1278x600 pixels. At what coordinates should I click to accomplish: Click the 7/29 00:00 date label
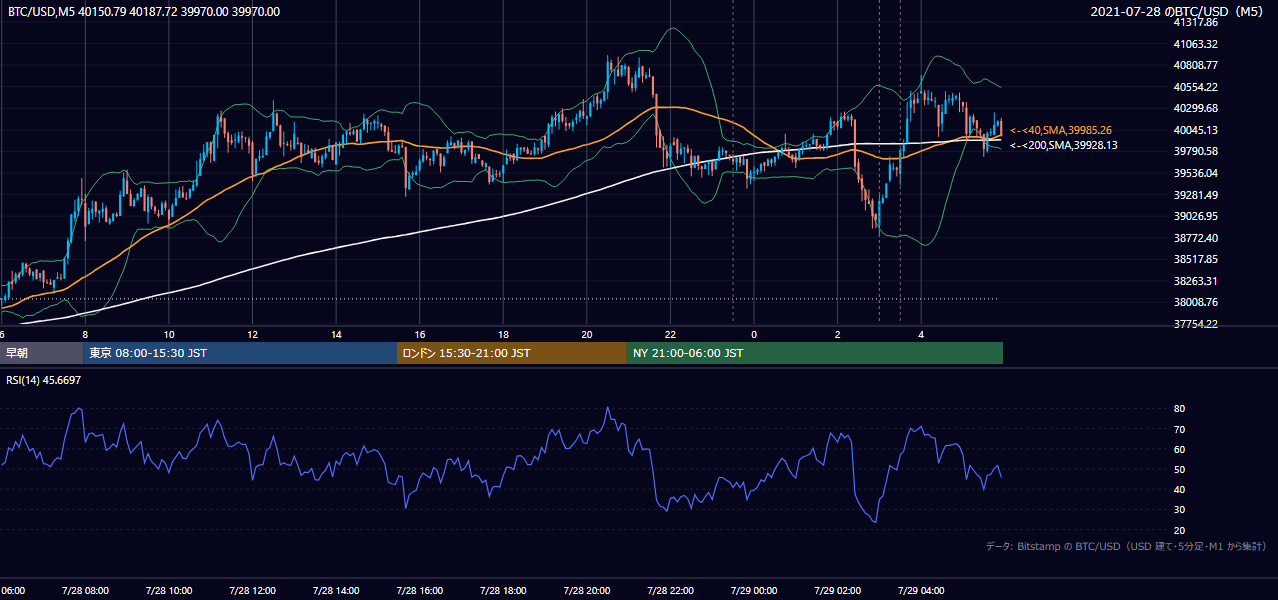tap(753, 591)
